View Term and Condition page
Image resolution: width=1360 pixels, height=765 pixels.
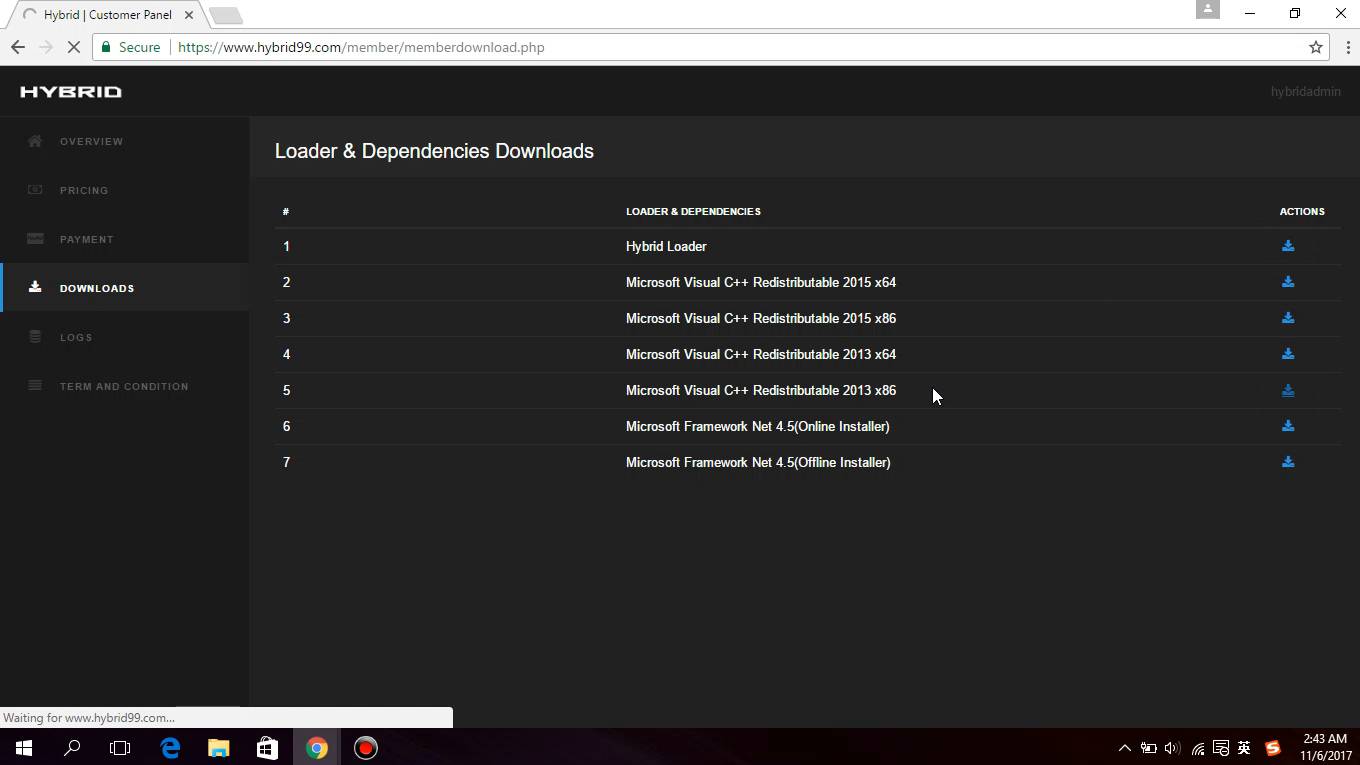click(x=124, y=386)
